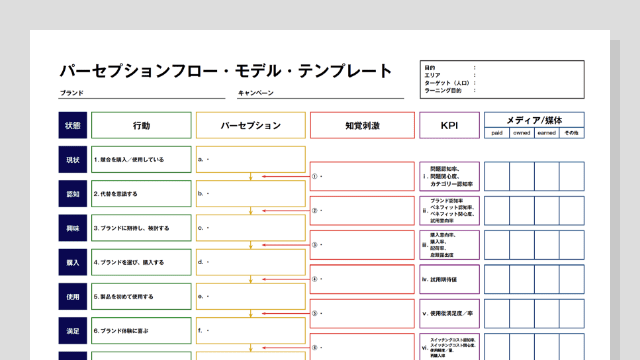Click stimulus box ②
Screen dimensions: 640x360
[x=362, y=211]
